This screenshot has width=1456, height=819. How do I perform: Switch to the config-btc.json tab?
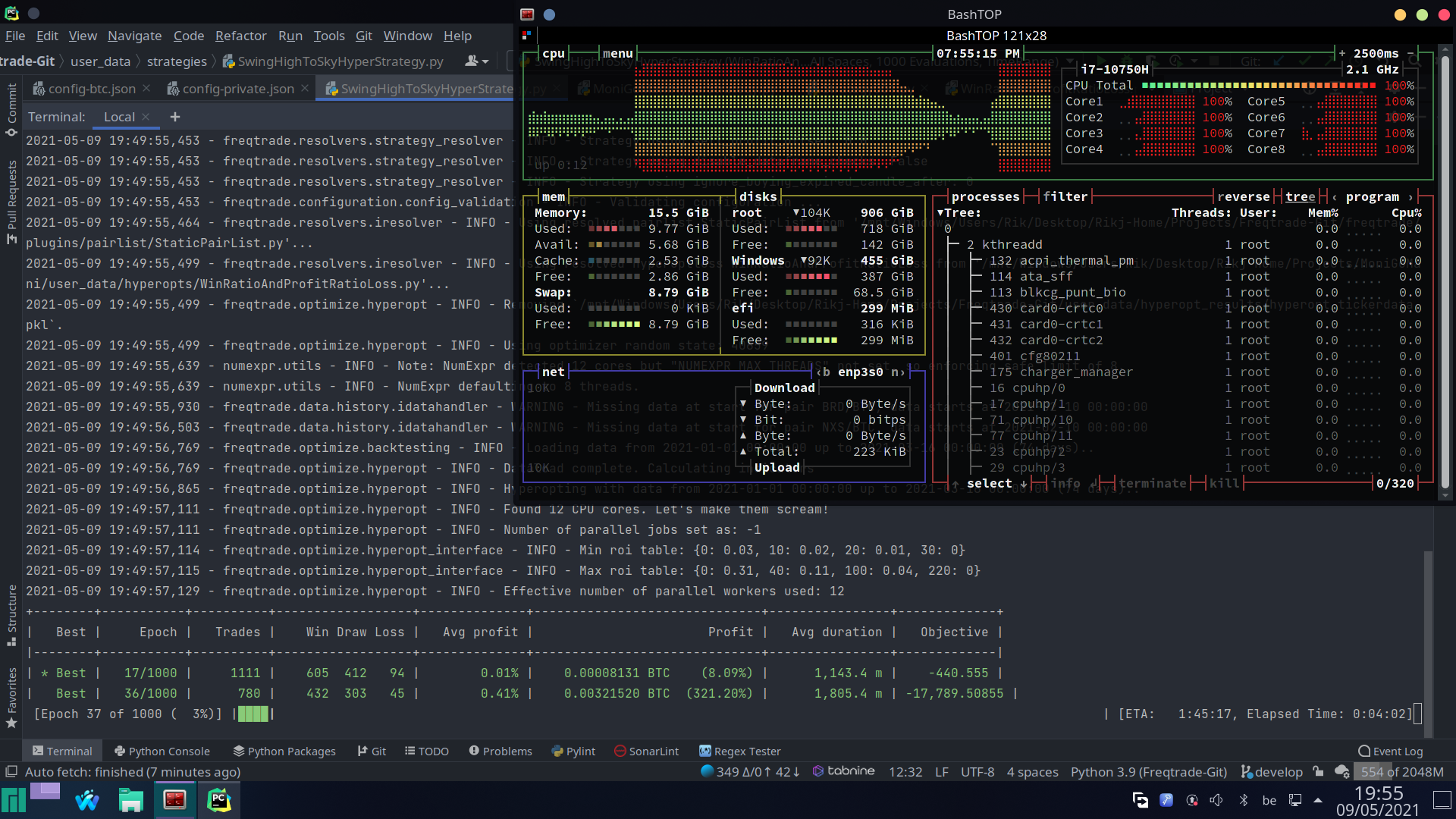91,88
